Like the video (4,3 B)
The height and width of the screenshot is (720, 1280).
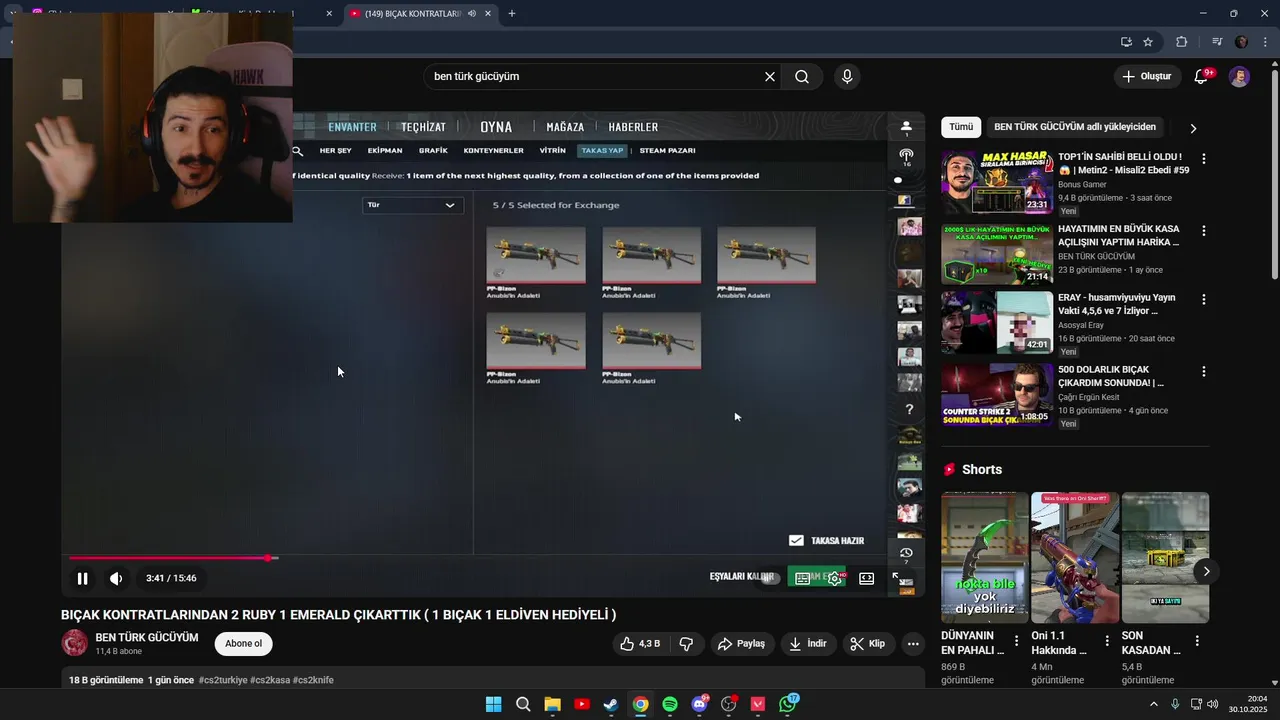click(639, 644)
